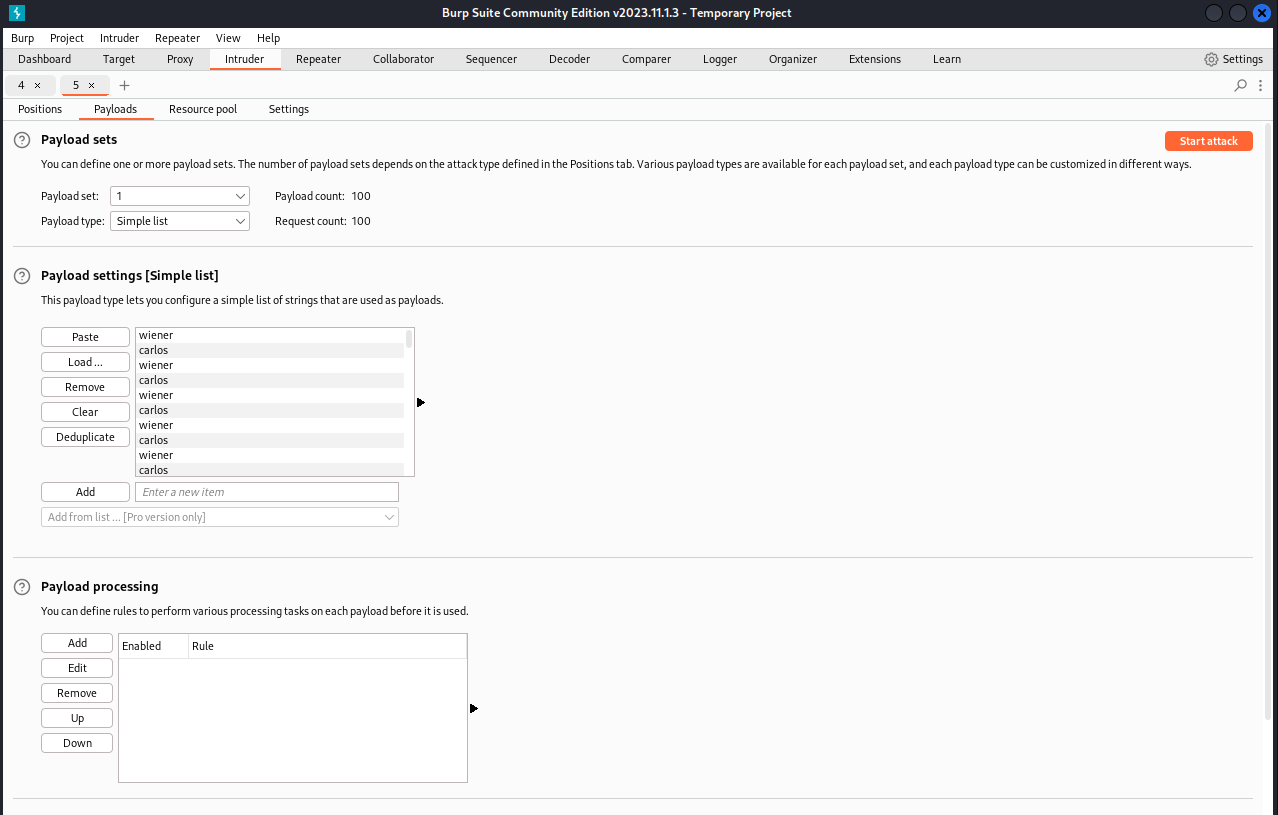Switch to the Organizer tab

[793, 59]
